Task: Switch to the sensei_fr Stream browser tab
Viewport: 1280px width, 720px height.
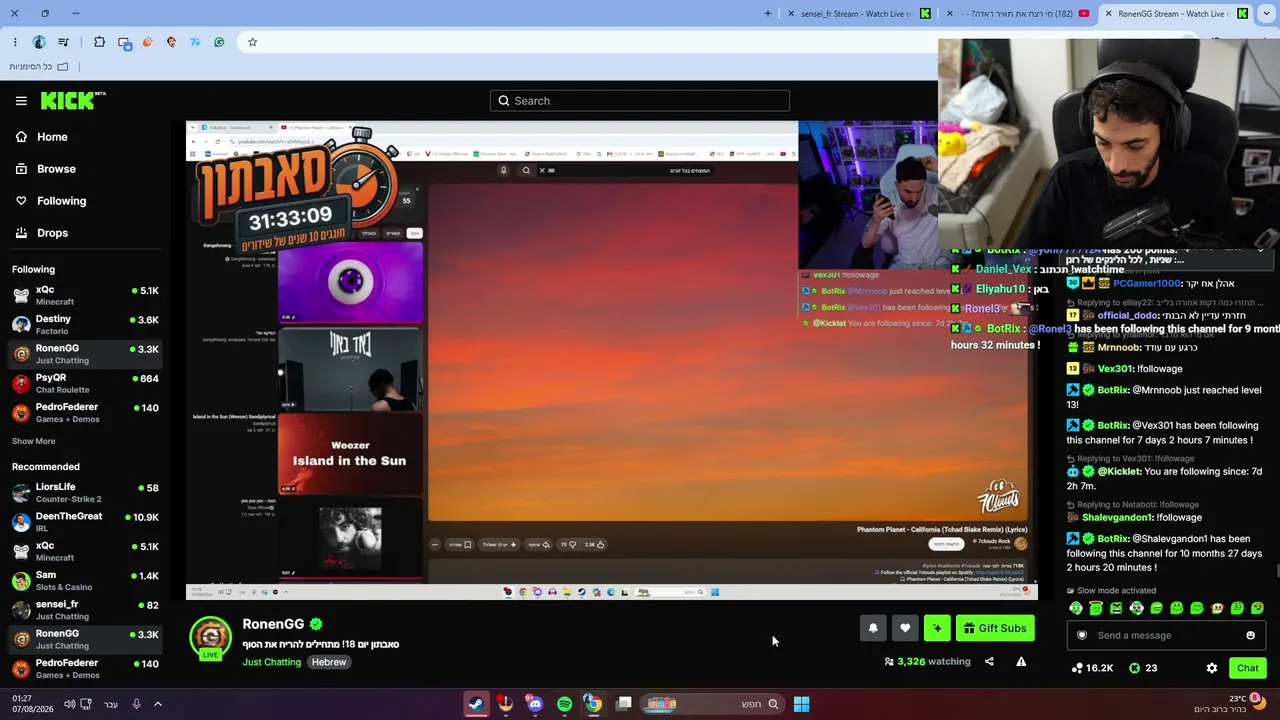Action: point(858,14)
